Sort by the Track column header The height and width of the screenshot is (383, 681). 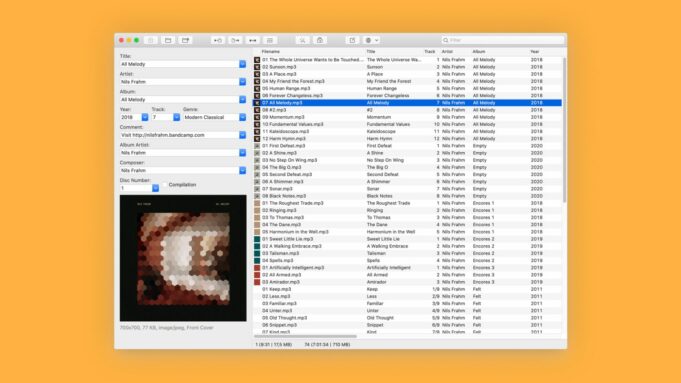click(430, 52)
